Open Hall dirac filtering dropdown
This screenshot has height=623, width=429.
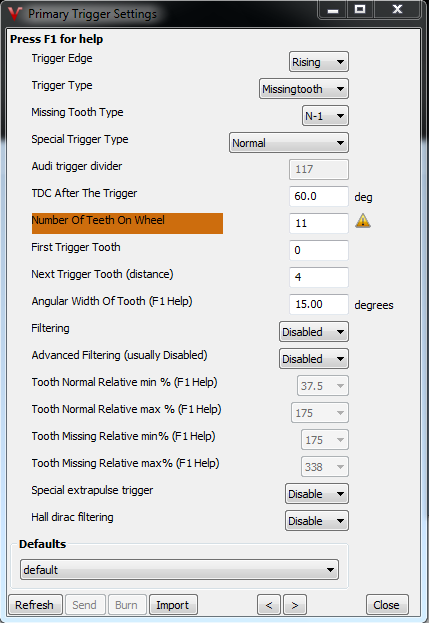[x=317, y=521]
